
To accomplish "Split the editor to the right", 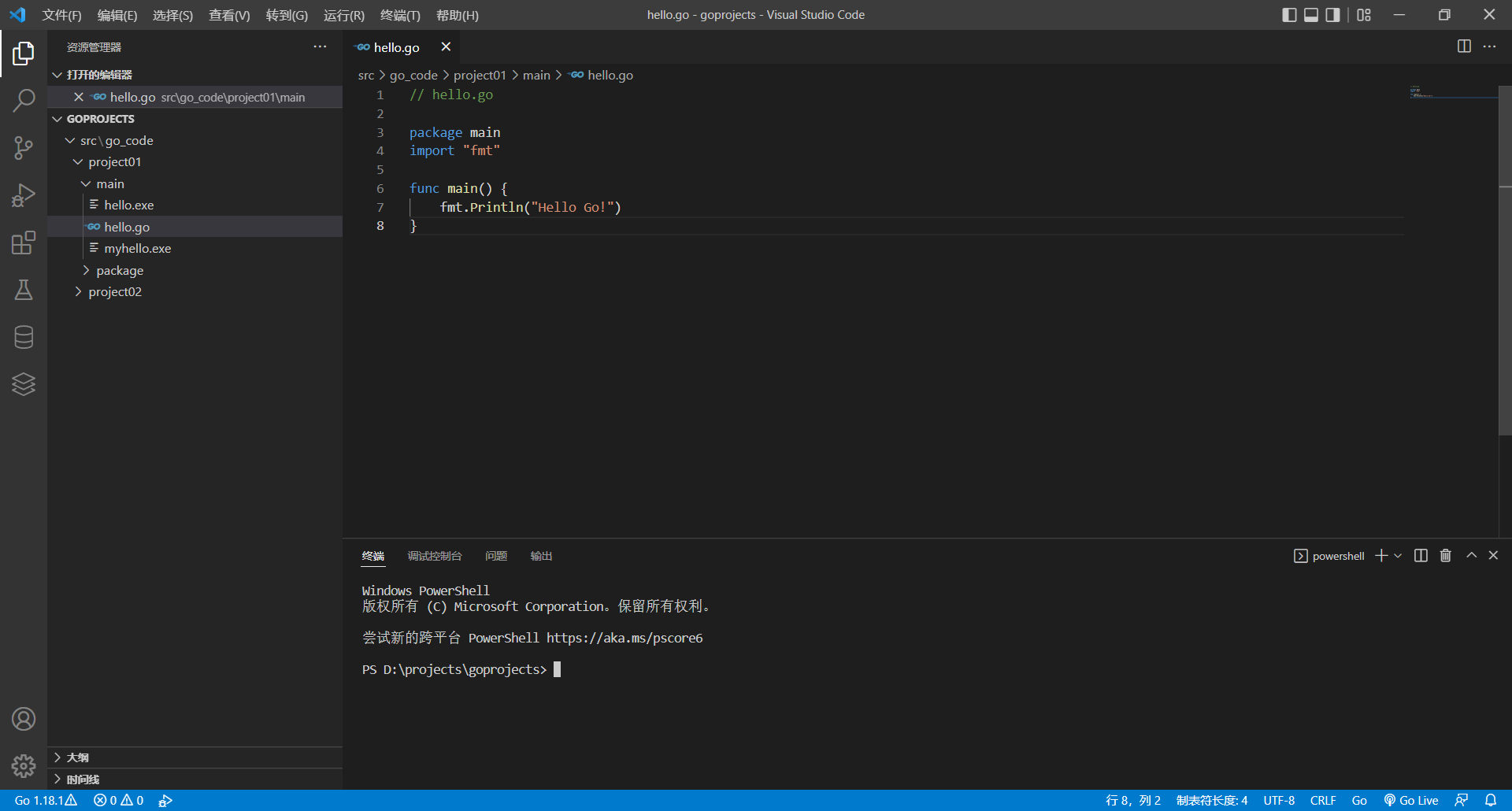I will 1464,46.
